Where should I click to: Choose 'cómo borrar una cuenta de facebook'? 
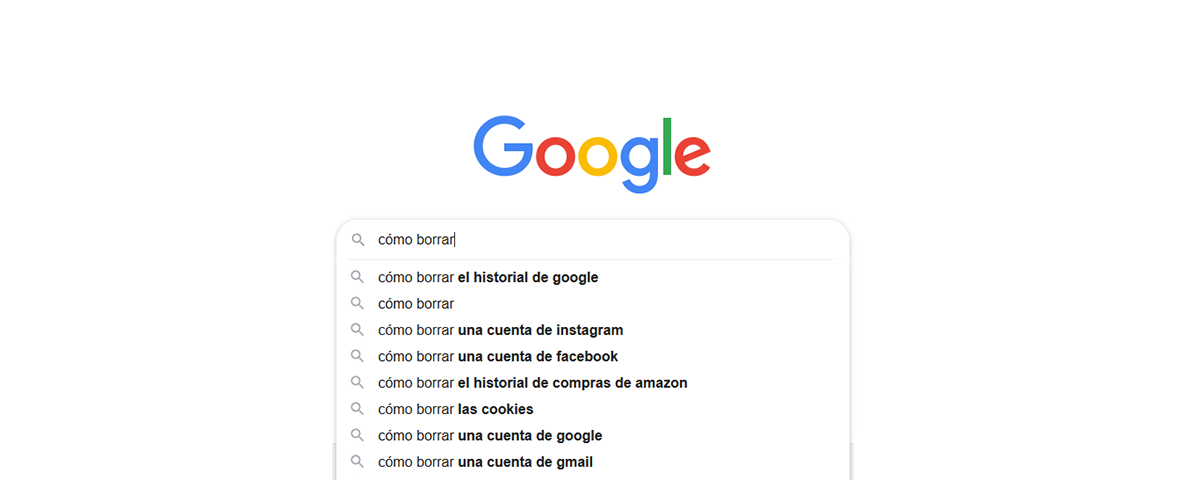[x=593, y=356]
